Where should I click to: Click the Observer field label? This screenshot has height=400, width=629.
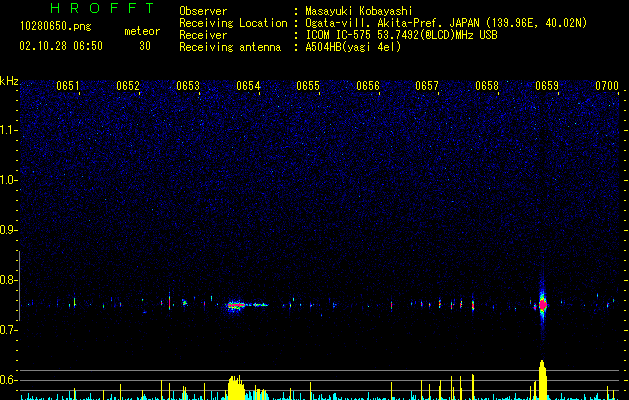tap(203, 11)
